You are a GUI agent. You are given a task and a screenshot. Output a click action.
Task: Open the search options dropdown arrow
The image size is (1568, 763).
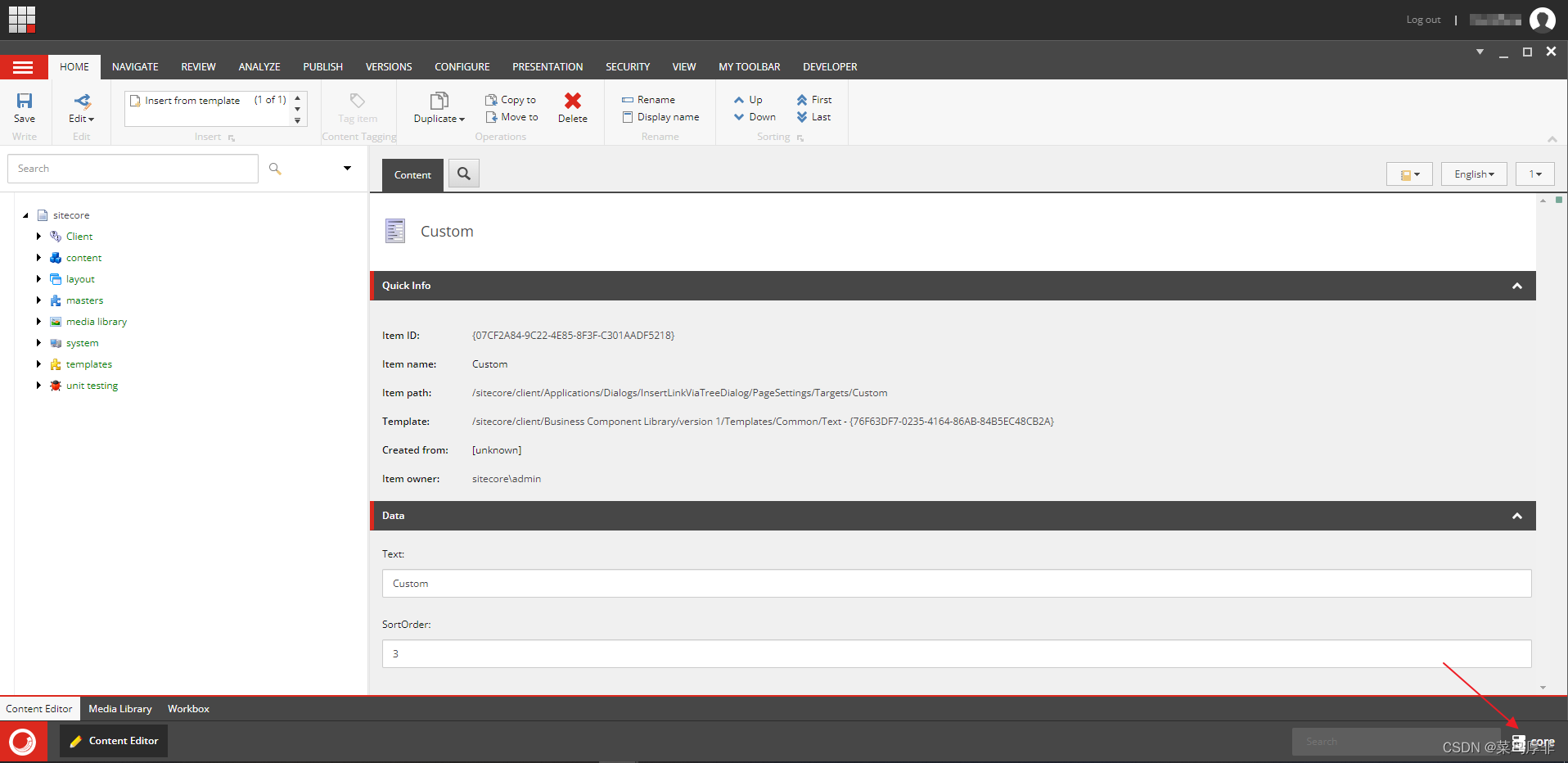tap(347, 169)
